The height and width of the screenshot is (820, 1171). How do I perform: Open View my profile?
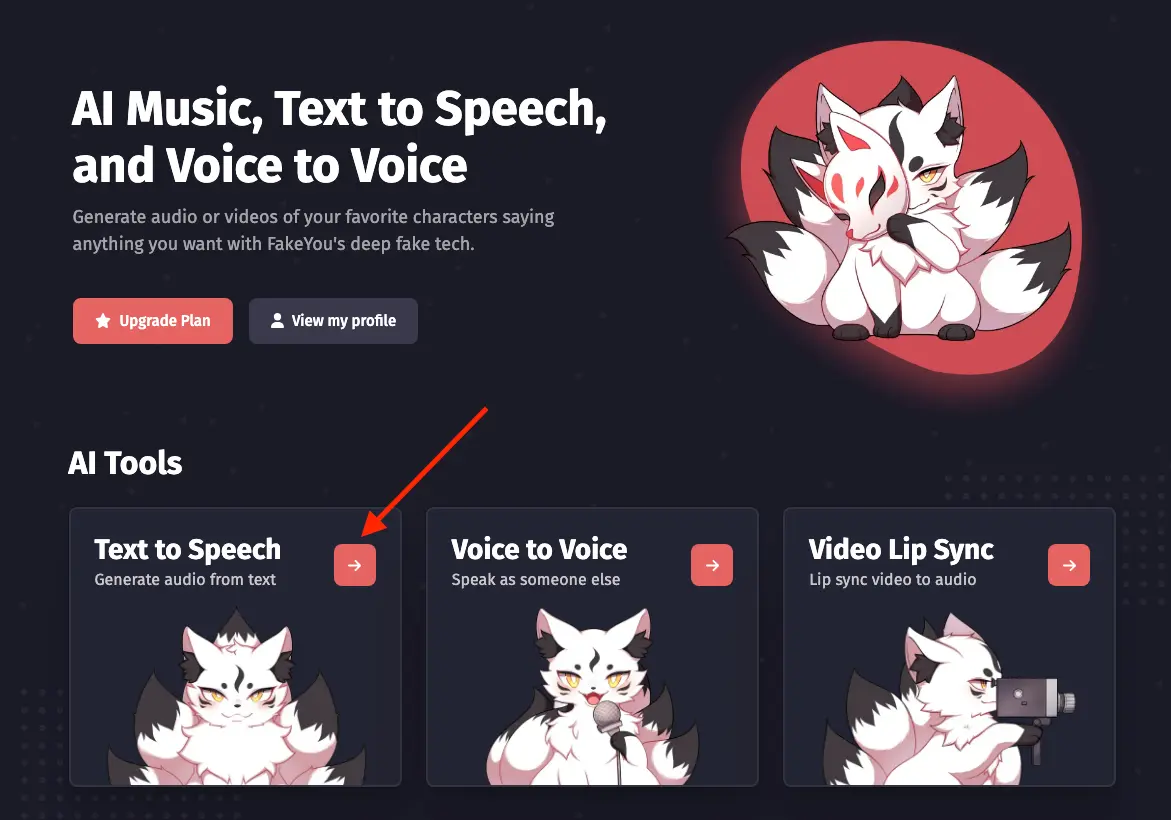pyautogui.click(x=333, y=321)
